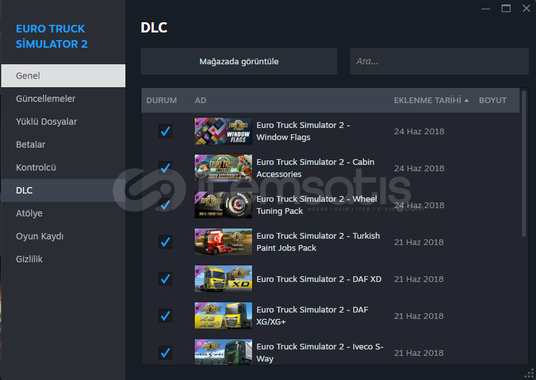The height and width of the screenshot is (380, 536).
Task: Click the date of the Window Flags row
Action: pyautogui.click(x=419, y=132)
